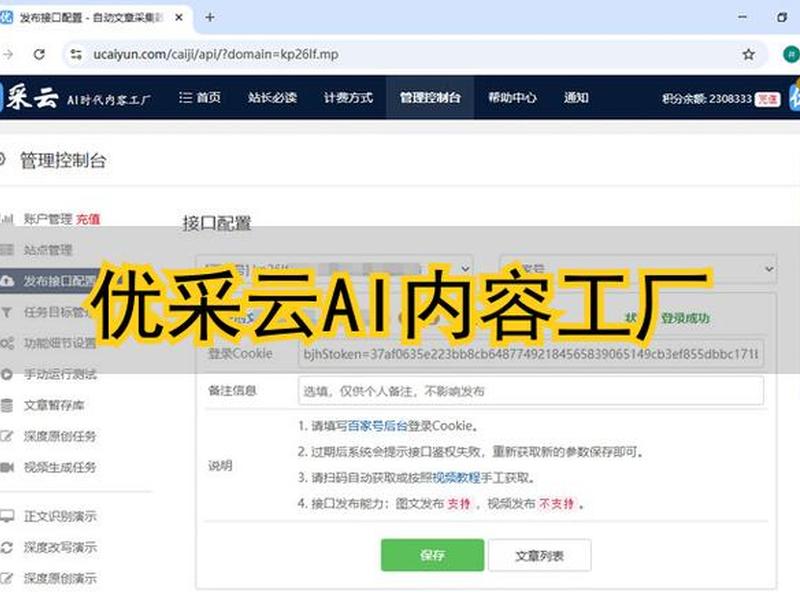
Task: Open 深度改写演示 in the sidebar
Action: 60,547
